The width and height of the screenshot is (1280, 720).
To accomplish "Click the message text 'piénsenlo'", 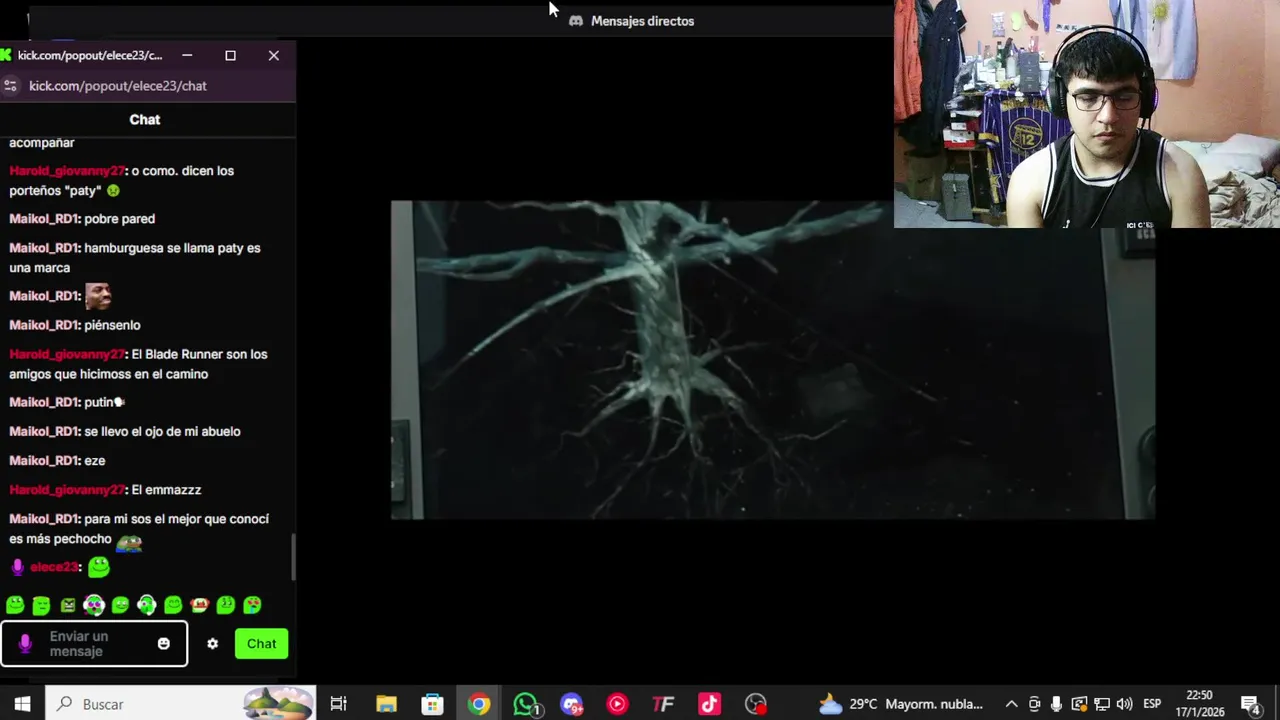I will pyautogui.click(x=112, y=325).
